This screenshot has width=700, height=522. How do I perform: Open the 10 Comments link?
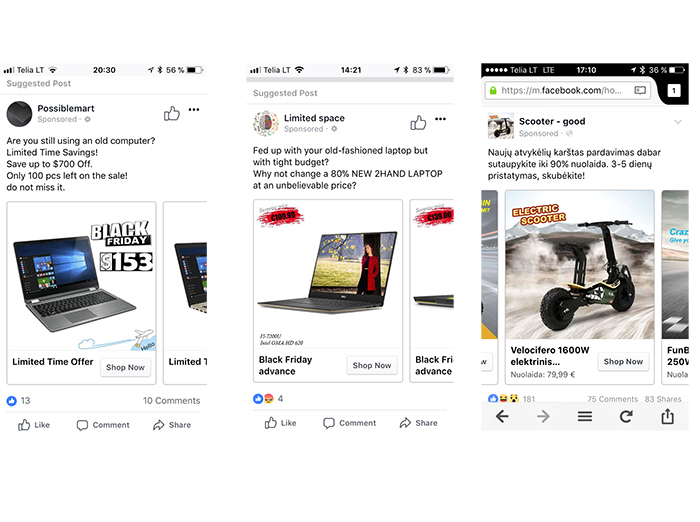coord(171,401)
